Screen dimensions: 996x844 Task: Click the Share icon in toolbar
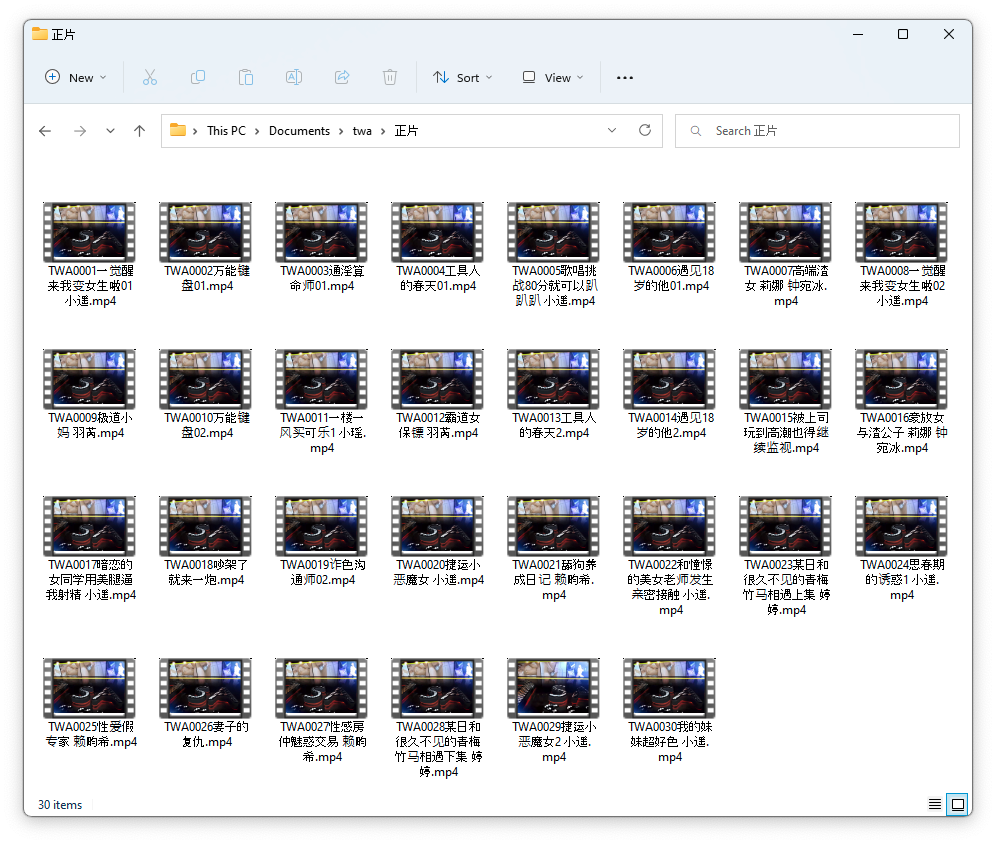[342, 77]
